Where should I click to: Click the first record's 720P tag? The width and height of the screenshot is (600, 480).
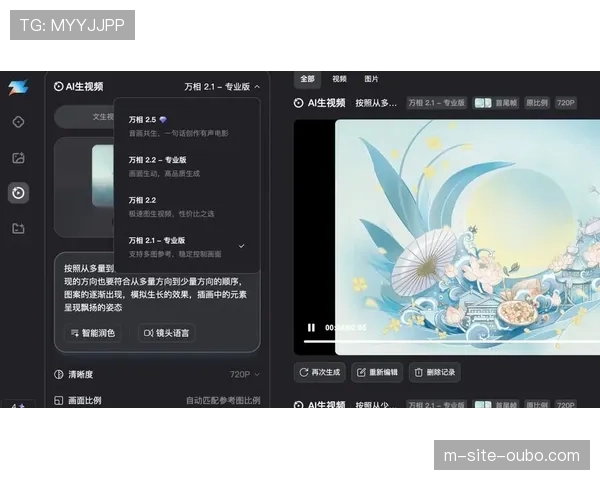[566, 103]
